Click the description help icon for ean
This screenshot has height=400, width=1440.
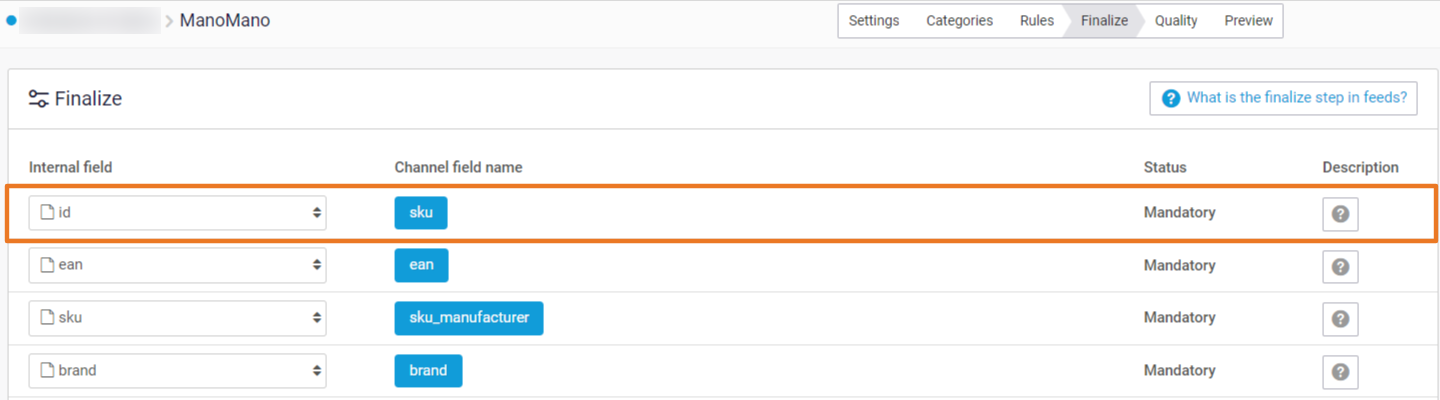point(1340,267)
